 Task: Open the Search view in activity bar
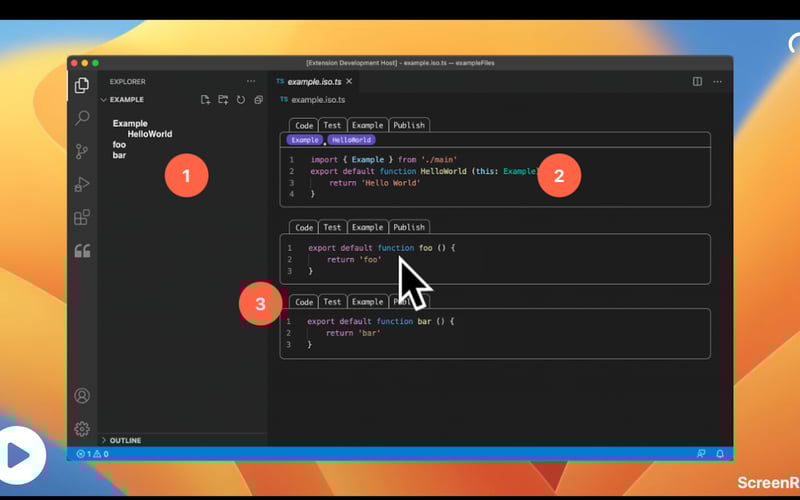[82, 118]
